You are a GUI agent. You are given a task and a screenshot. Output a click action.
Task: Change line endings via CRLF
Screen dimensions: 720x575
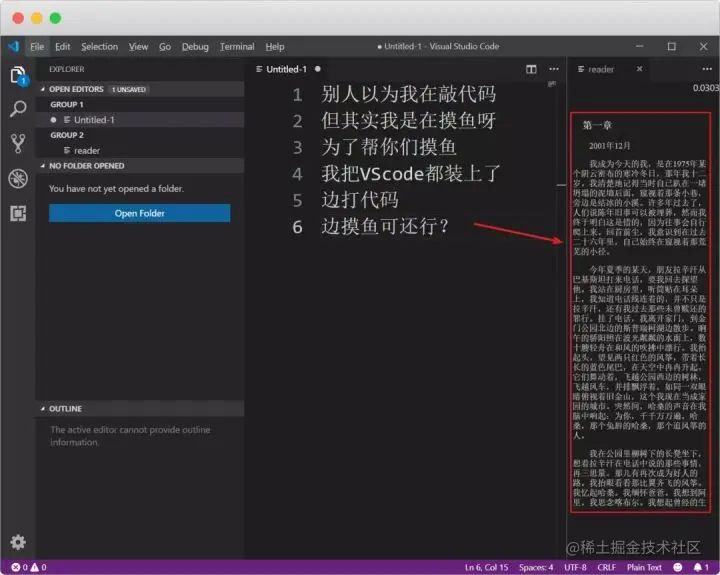click(x=607, y=567)
